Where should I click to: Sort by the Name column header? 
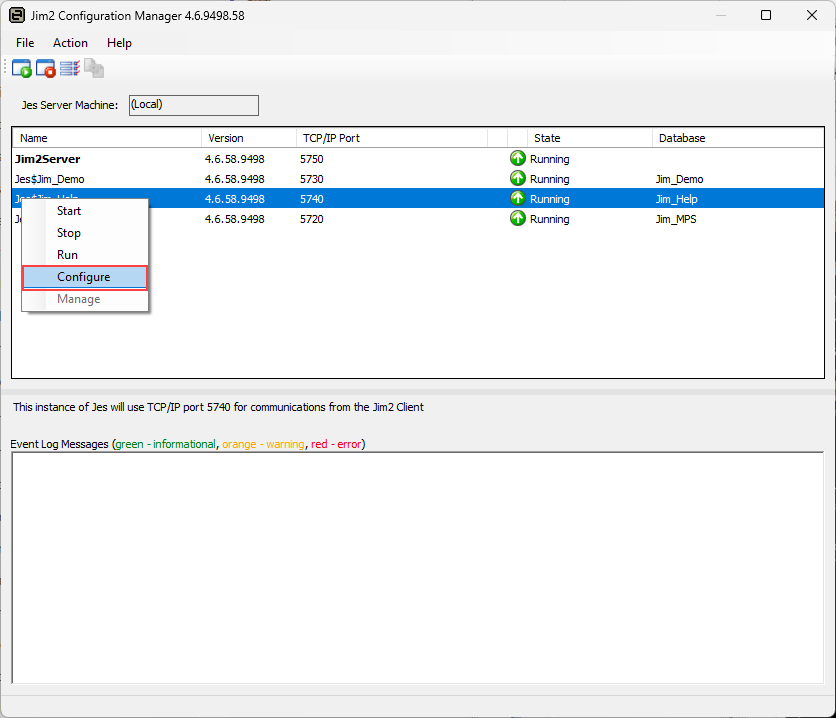[x=107, y=138]
